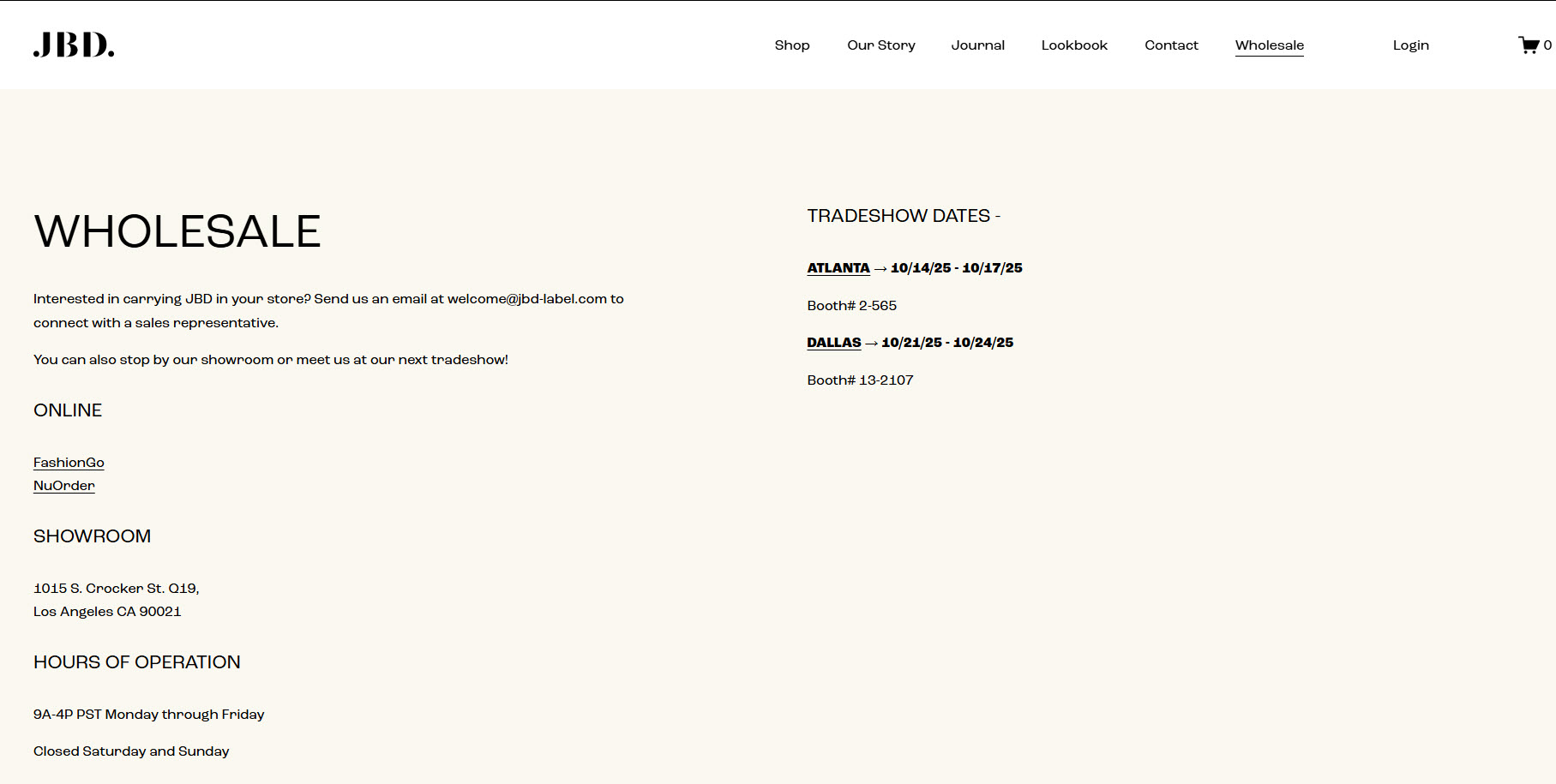Click the Booth# 2-565 text
1556x784 pixels.
tap(851, 306)
